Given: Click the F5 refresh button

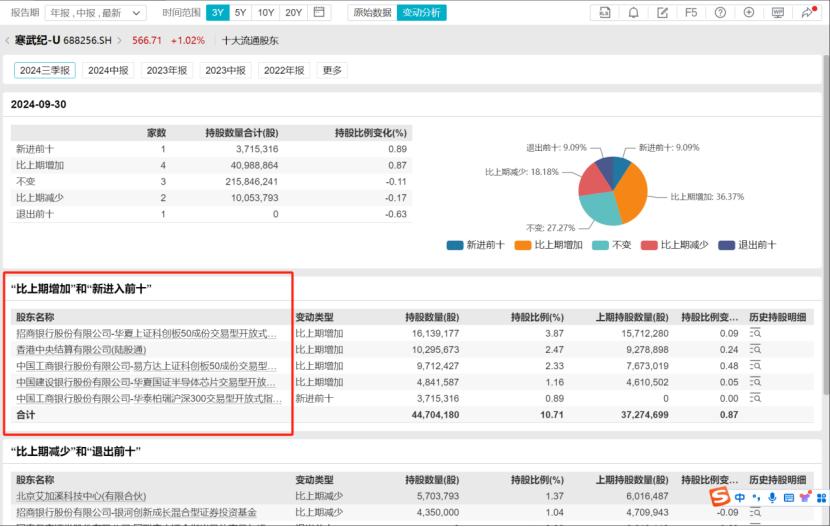Looking at the screenshot, I should [691, 12].
